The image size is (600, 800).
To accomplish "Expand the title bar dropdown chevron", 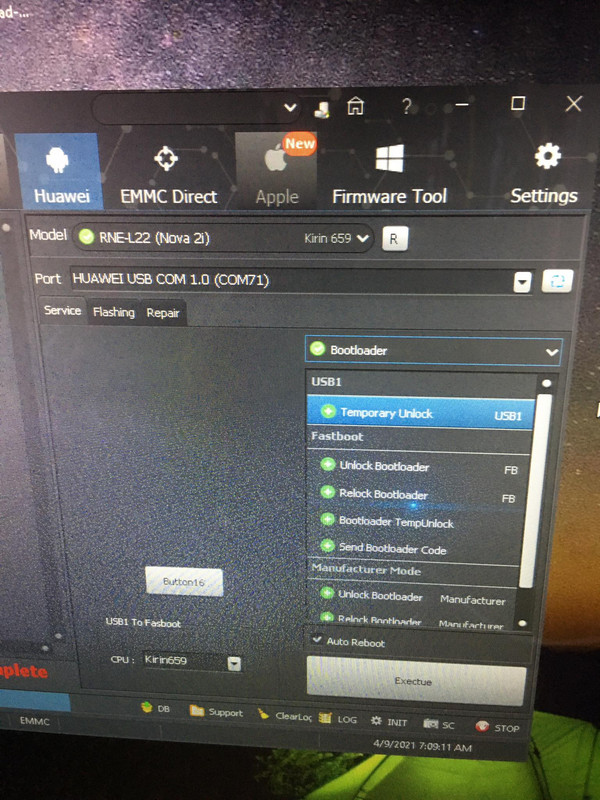I will tap(290, 108).
